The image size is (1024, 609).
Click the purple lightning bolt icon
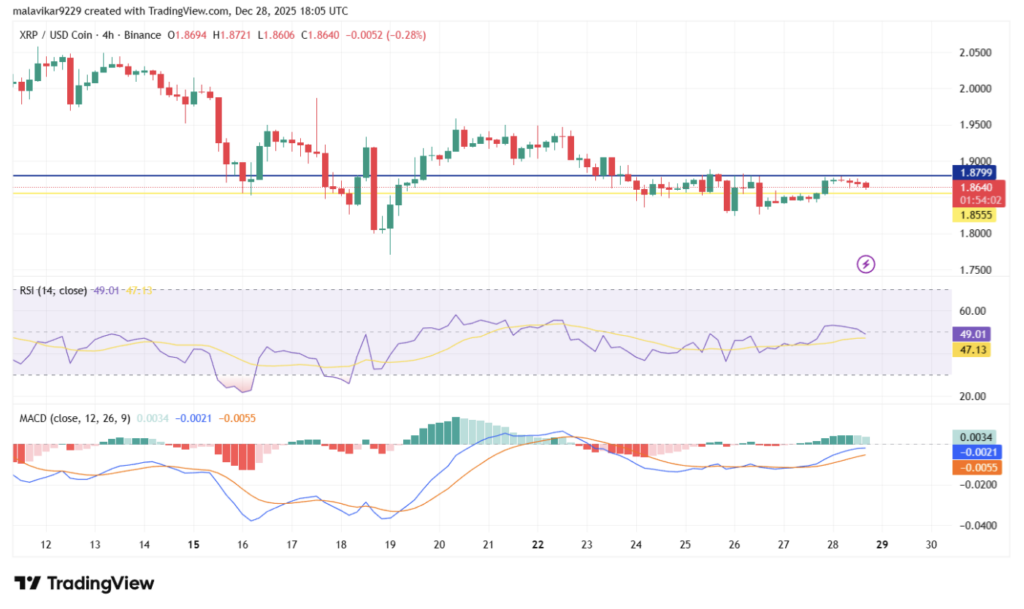pos(866,264)
